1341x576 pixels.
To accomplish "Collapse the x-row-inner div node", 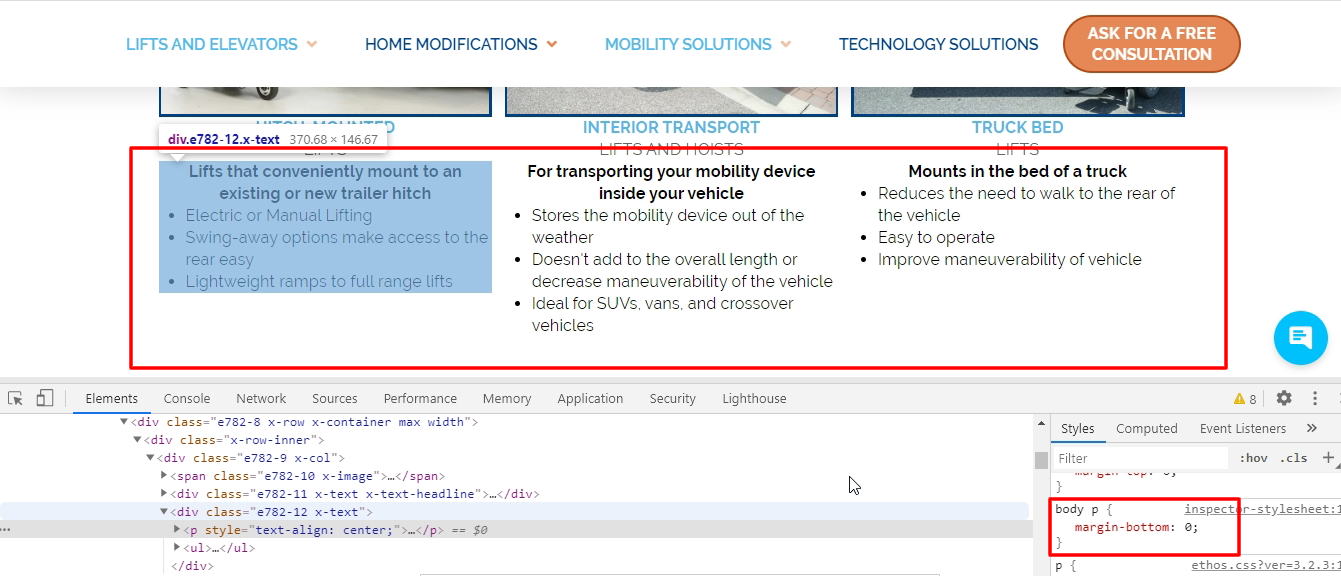I will point(137,440).
